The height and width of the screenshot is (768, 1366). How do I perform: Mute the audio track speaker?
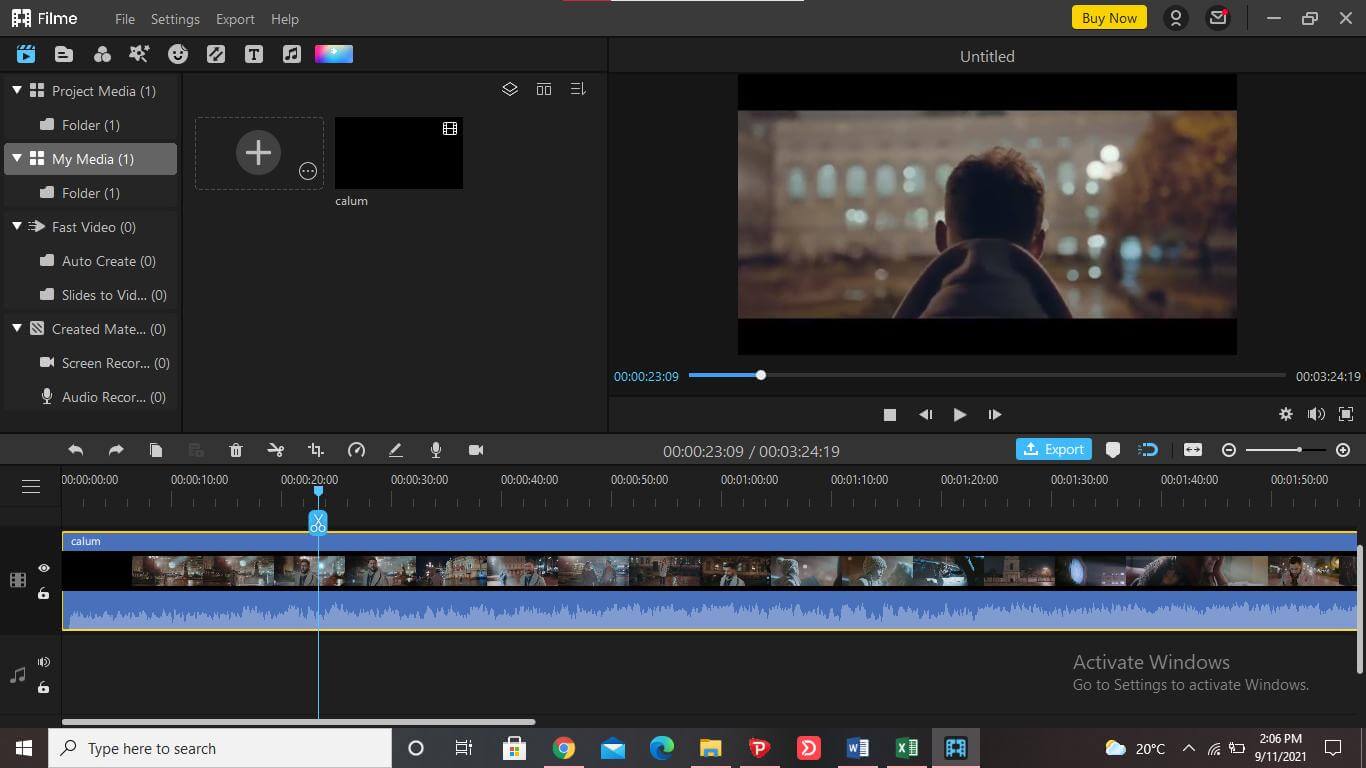click(44, 662)
